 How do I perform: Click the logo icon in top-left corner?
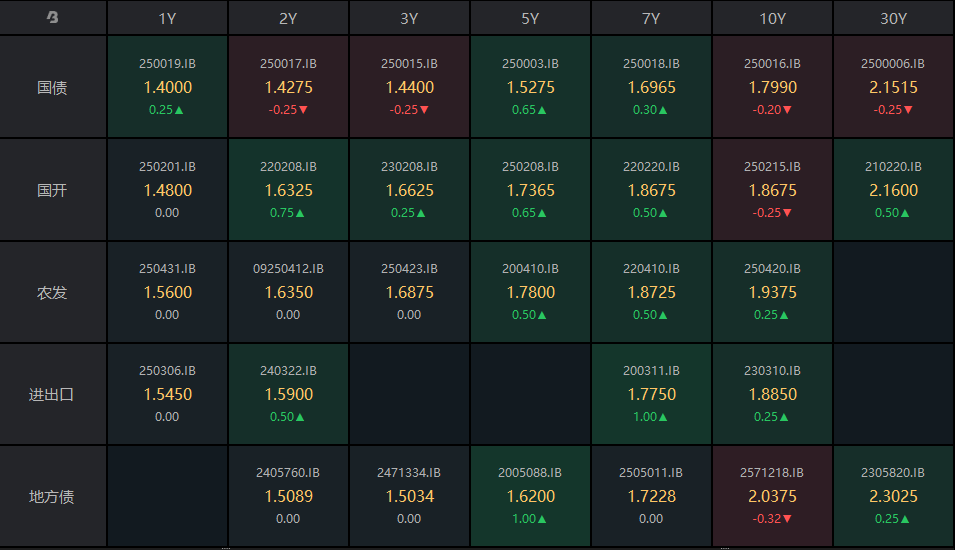click(x=53, y=18)
